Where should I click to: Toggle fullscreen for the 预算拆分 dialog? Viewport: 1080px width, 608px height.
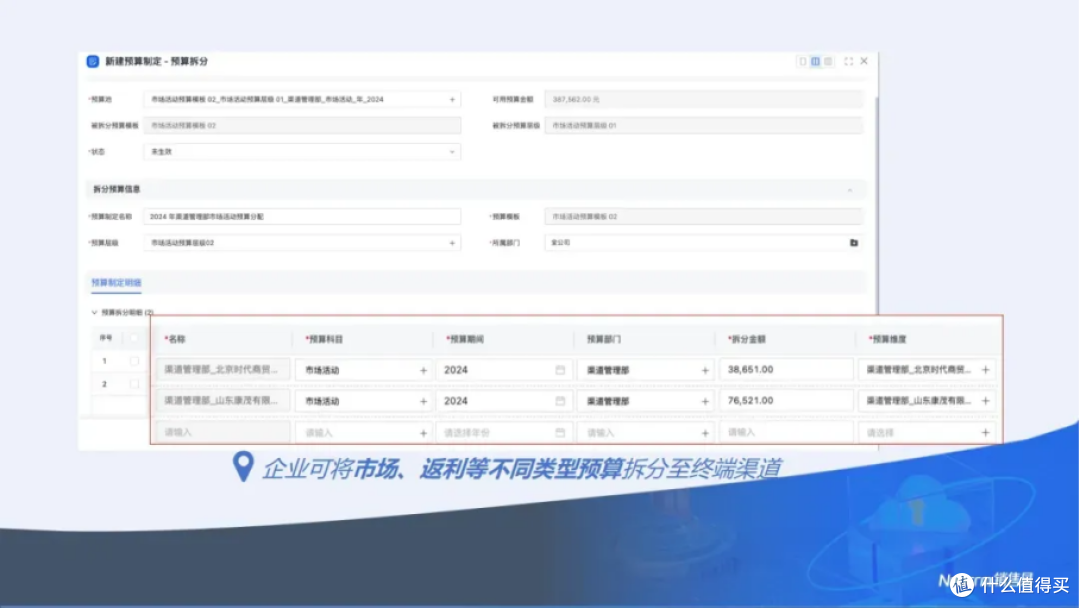coord(849,61)
